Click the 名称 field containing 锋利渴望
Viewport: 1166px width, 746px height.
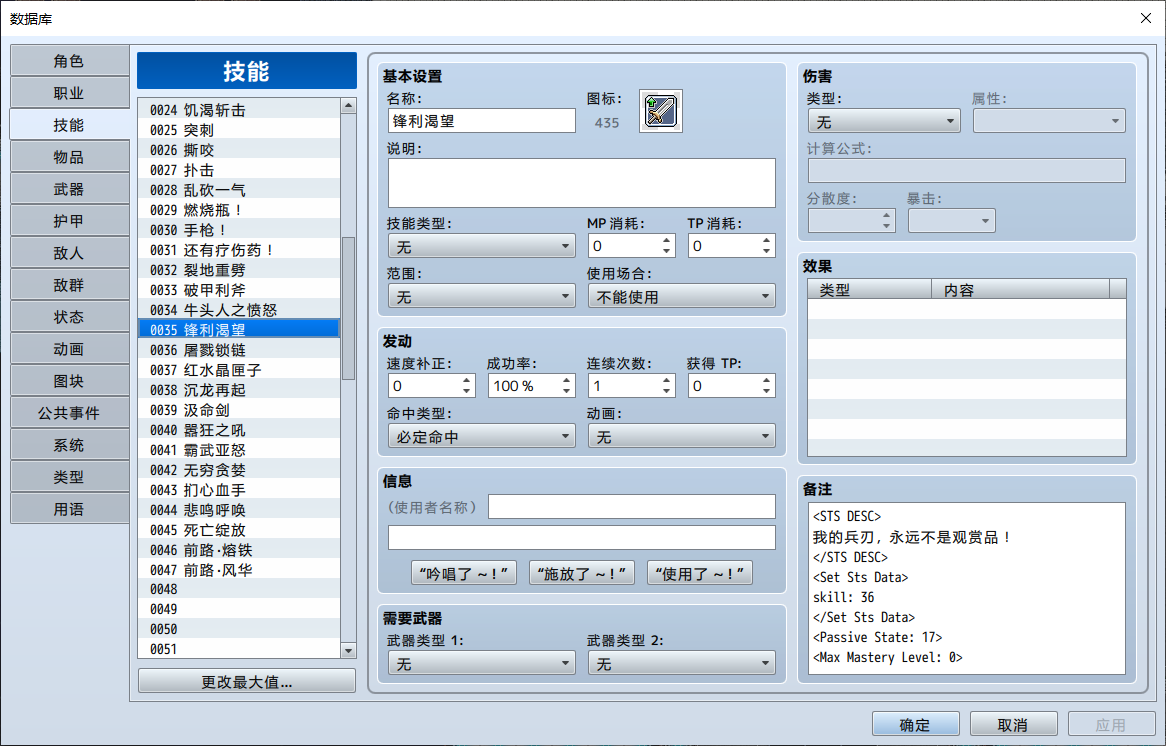(x=482, y=120)
